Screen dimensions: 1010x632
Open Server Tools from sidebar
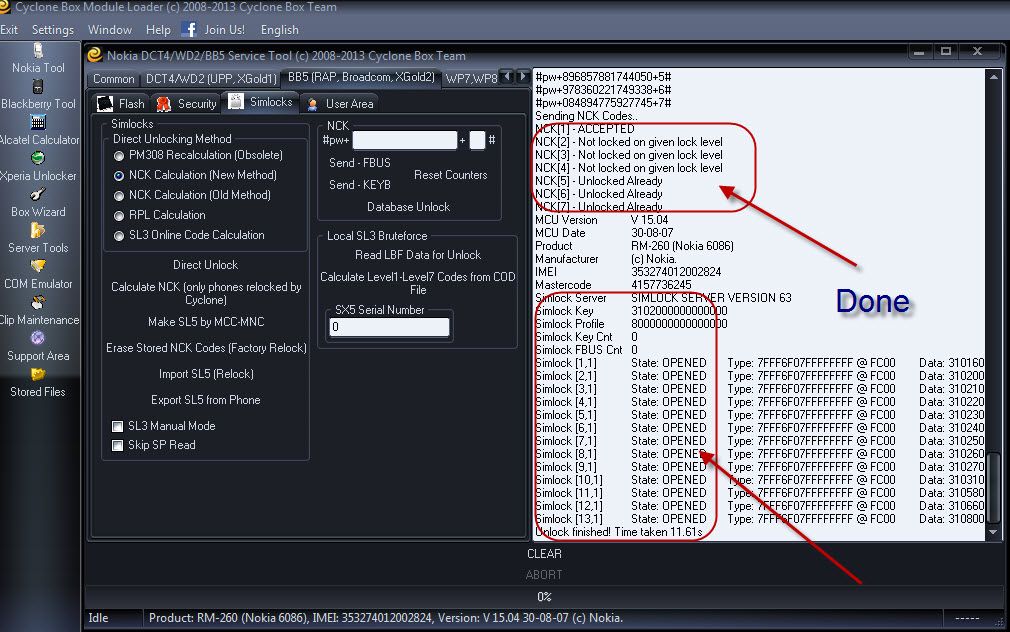coord(38,231)
